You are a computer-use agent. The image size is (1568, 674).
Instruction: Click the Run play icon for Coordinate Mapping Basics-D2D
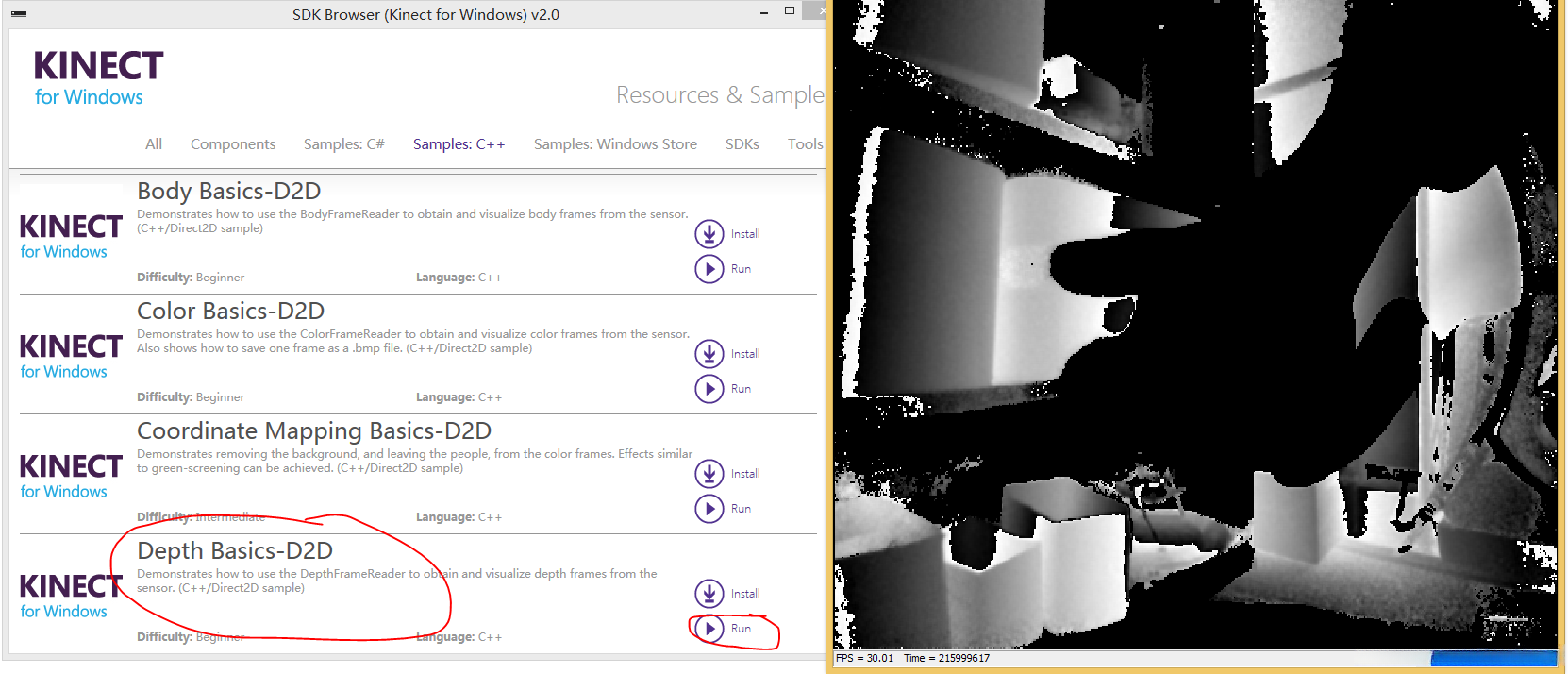pos(709,509)
